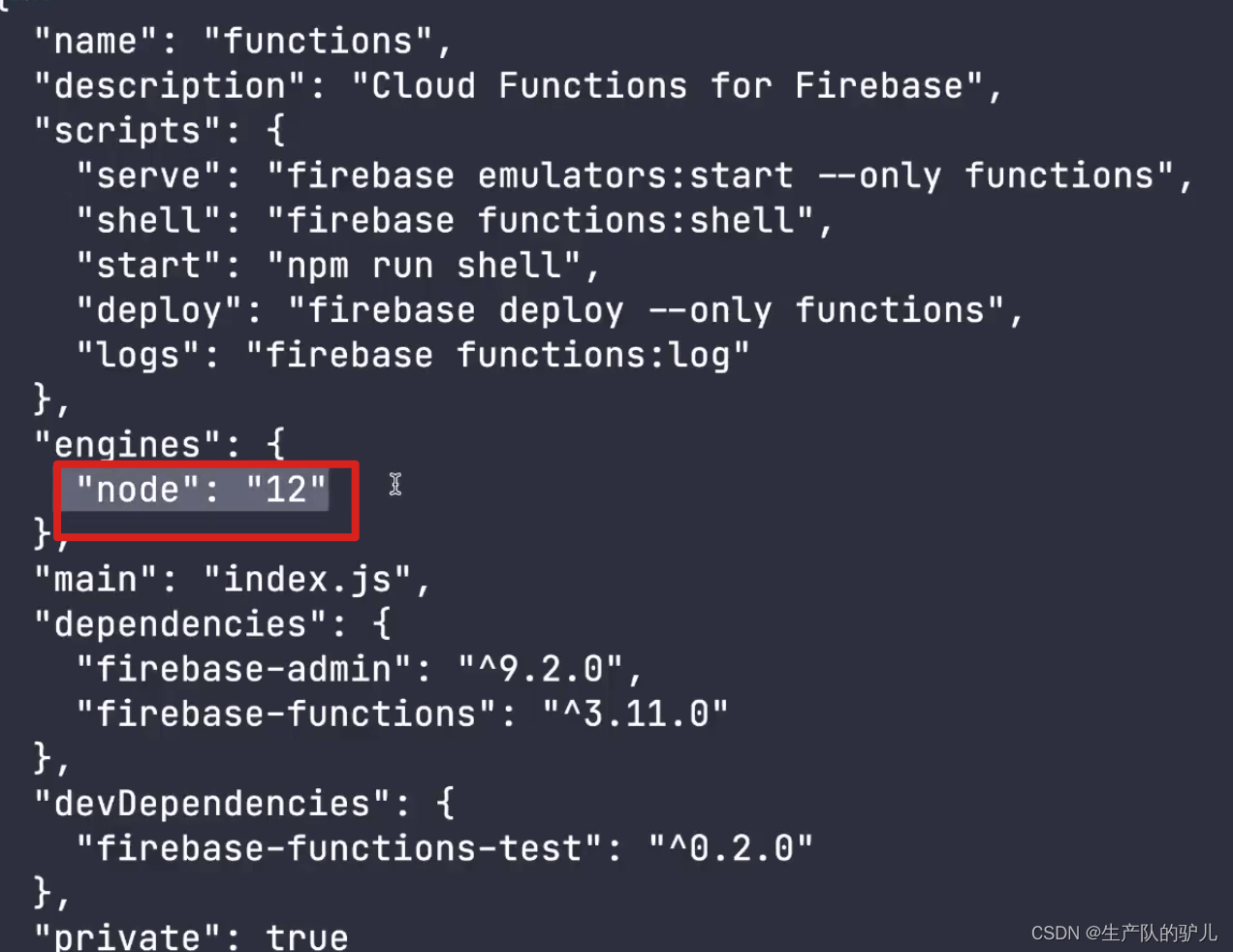Click the highlighted "node": "12" line
The width and height of the screenshot is (1233, 952).
(x=201, y=490)
